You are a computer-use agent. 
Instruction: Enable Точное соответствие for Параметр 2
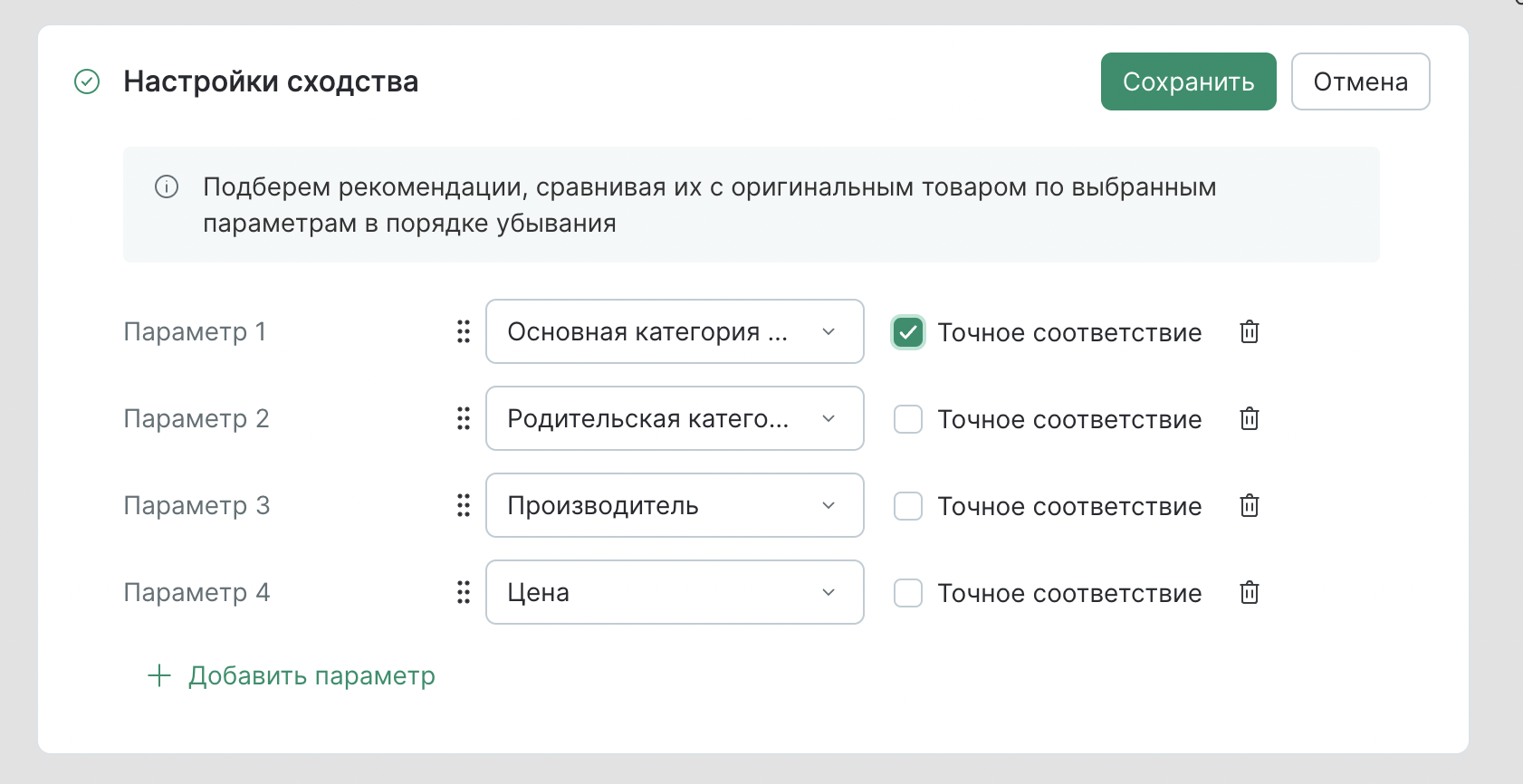coord(908,419)
